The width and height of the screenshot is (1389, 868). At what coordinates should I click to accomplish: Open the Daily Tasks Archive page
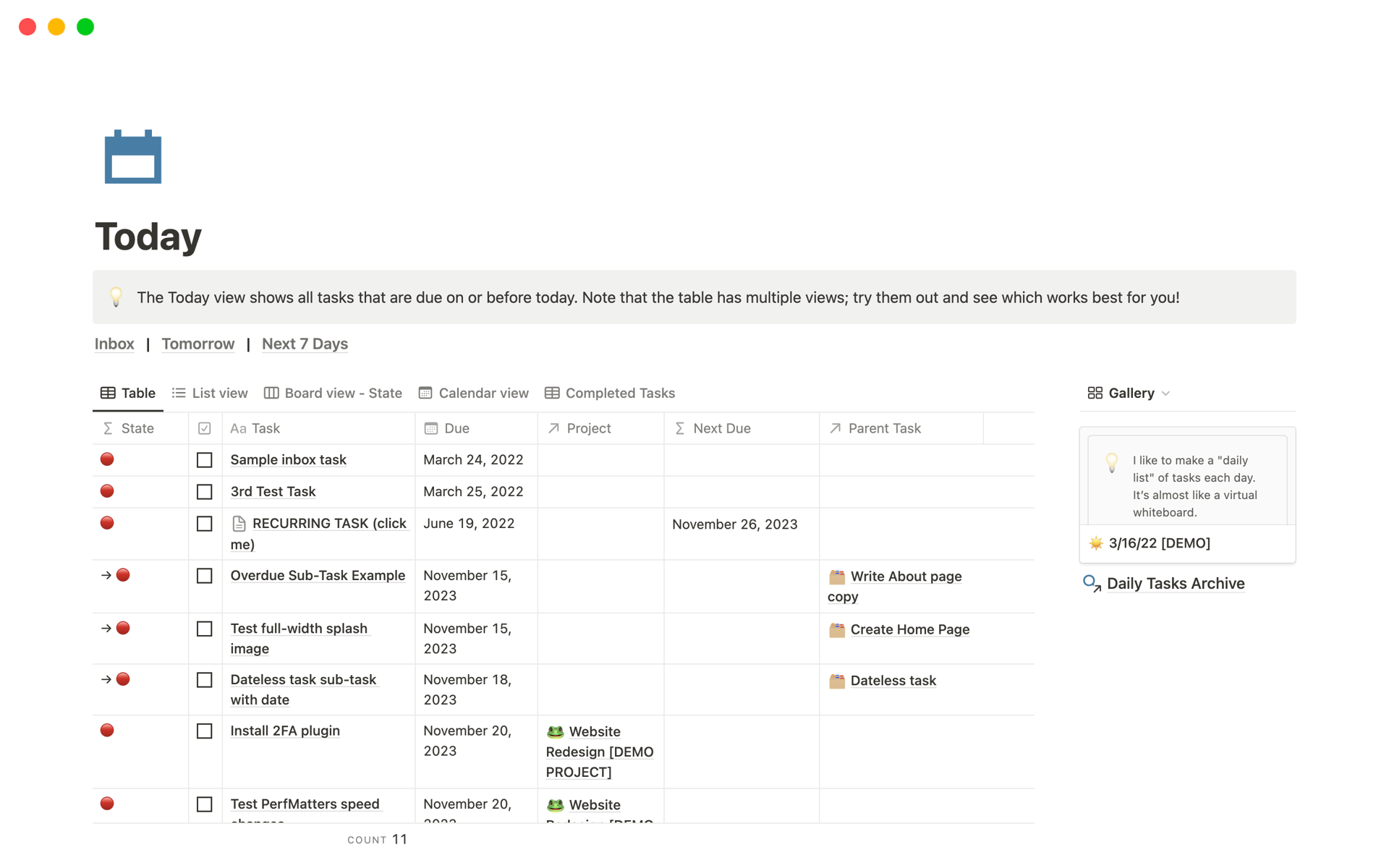tap(1176, 583)
